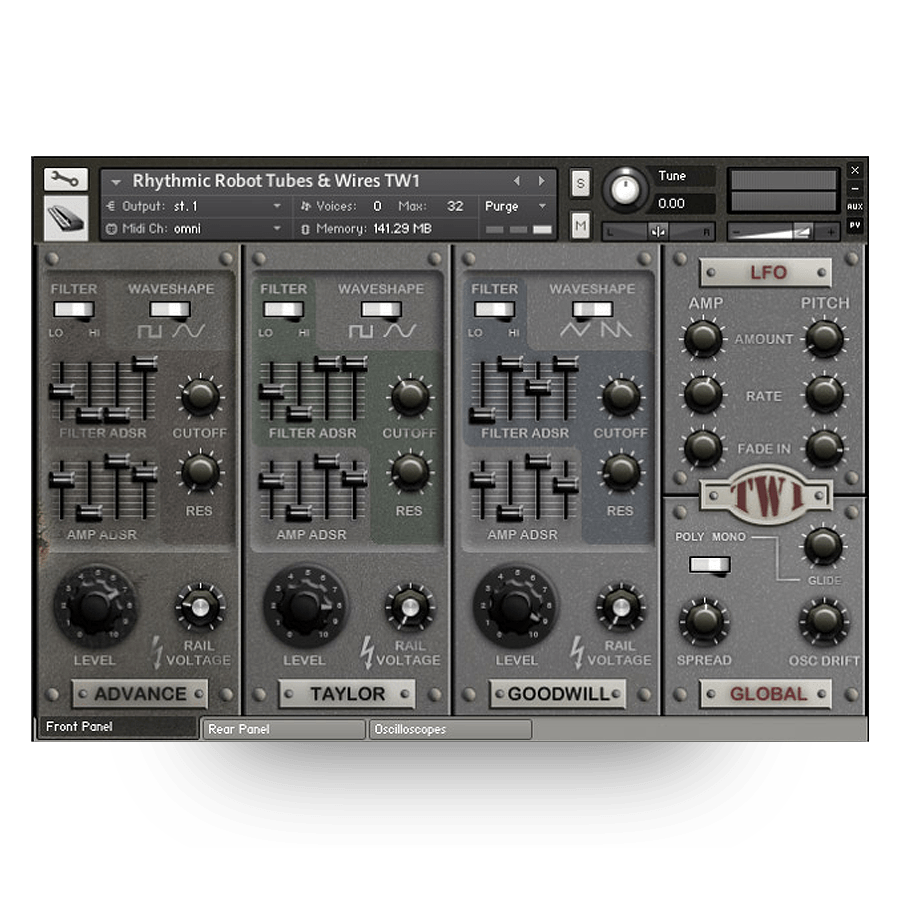This screenshot has height=900, width=900.
Task: Click the OSC DRIFT knob
Action: pyautogui.click(x=824, y=621)
